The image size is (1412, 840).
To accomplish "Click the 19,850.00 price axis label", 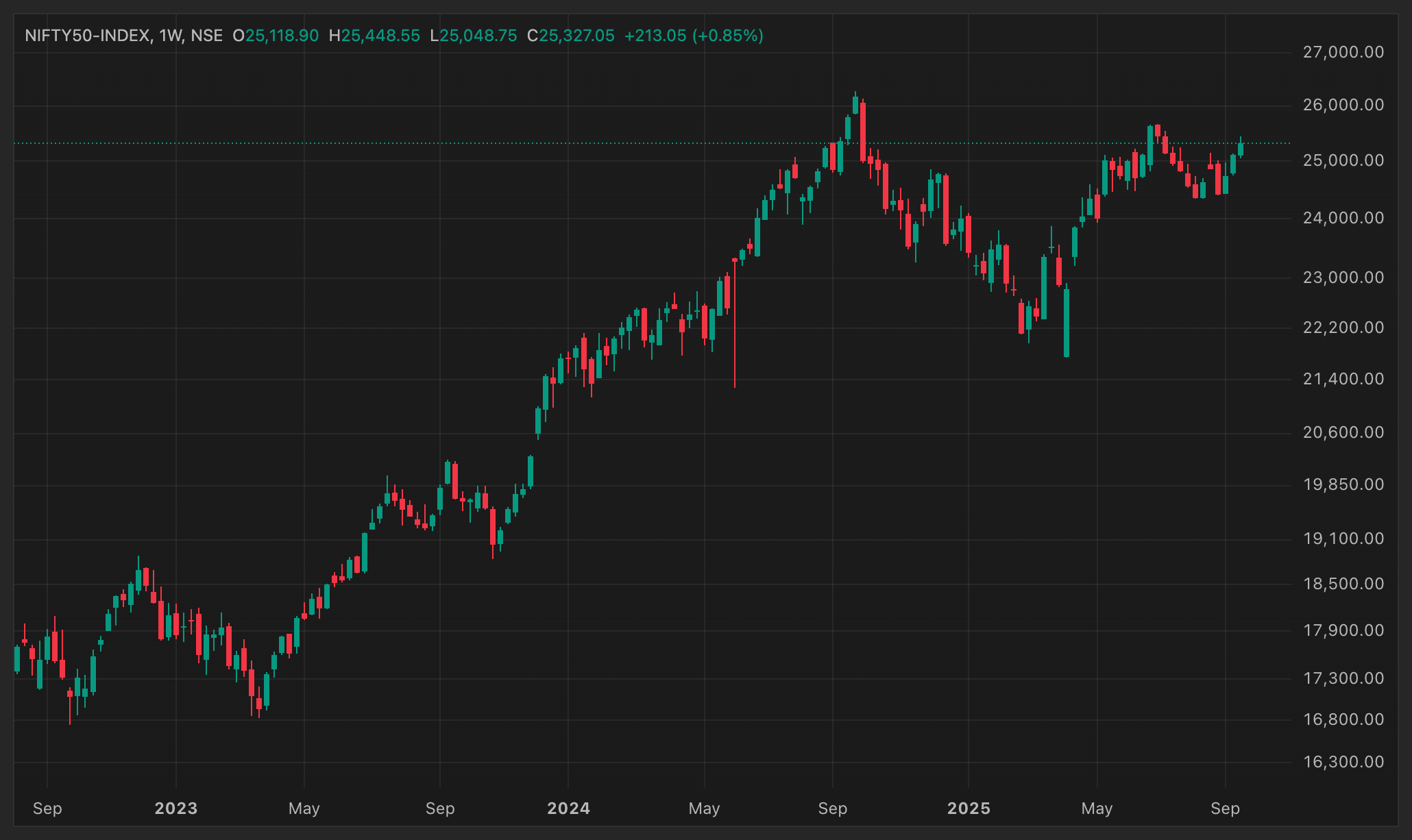I will click(x=1343, y=484).
